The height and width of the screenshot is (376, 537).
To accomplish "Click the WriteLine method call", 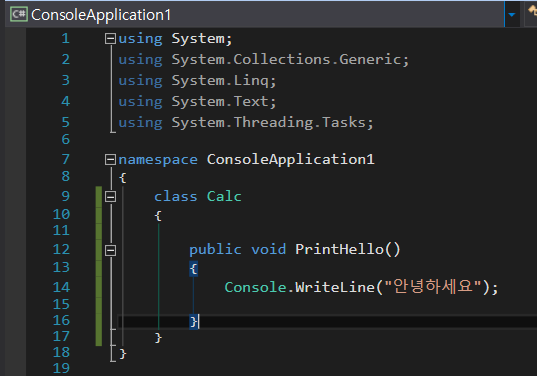I will click(335, 287).
